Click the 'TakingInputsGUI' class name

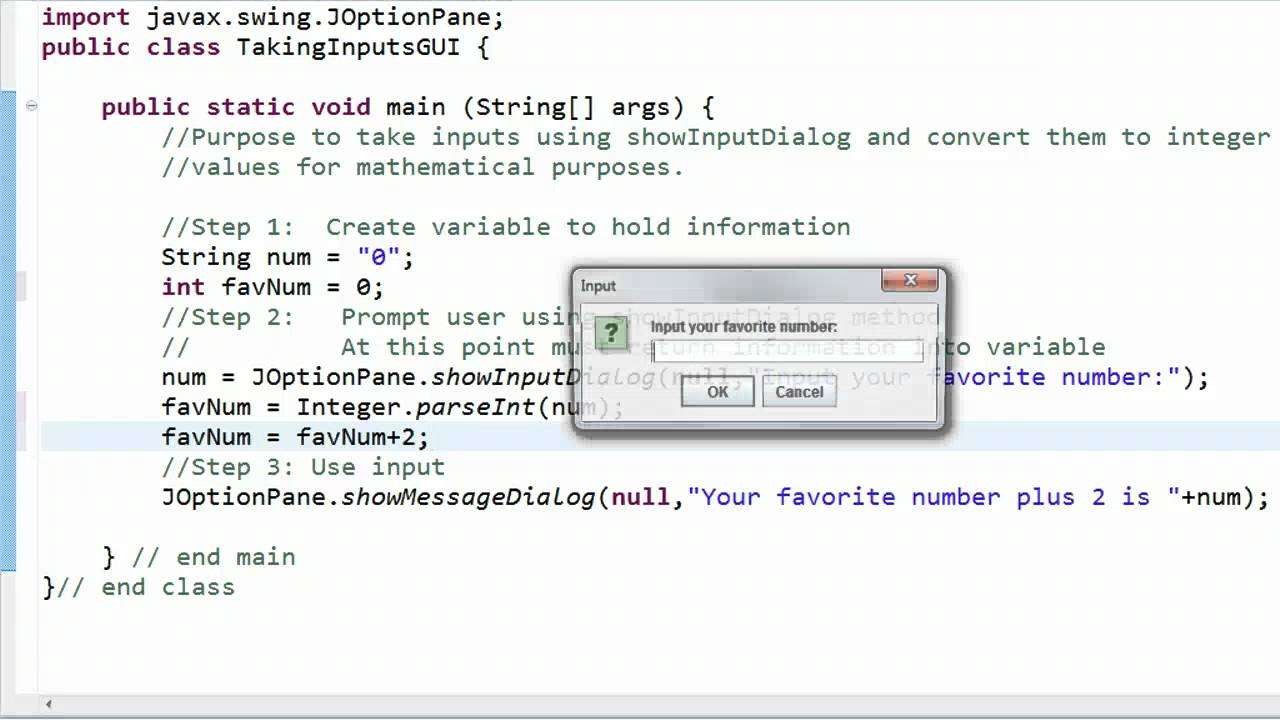[x=348, y=47]
